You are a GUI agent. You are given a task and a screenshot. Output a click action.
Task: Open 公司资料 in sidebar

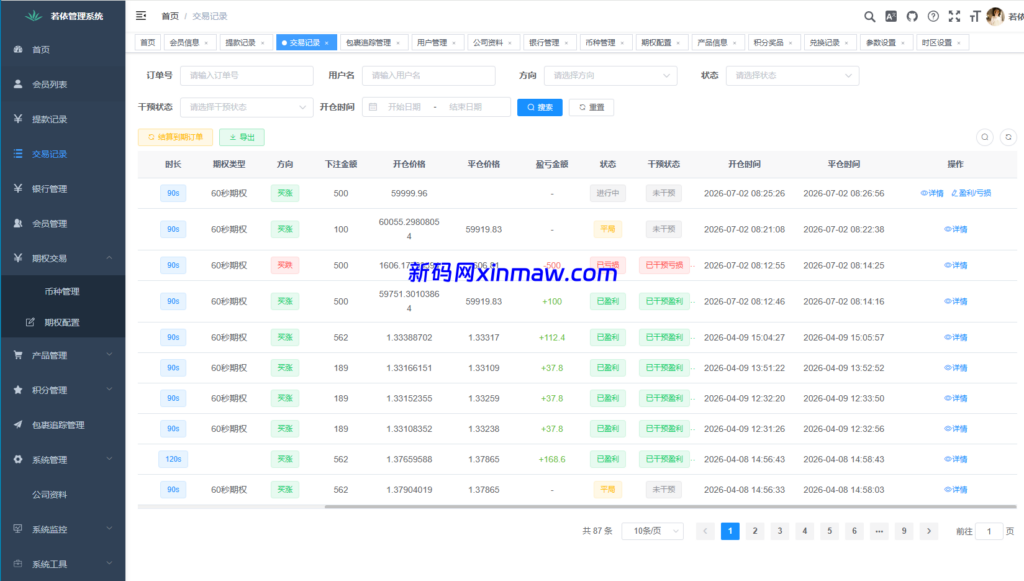(x=50, y=495)
